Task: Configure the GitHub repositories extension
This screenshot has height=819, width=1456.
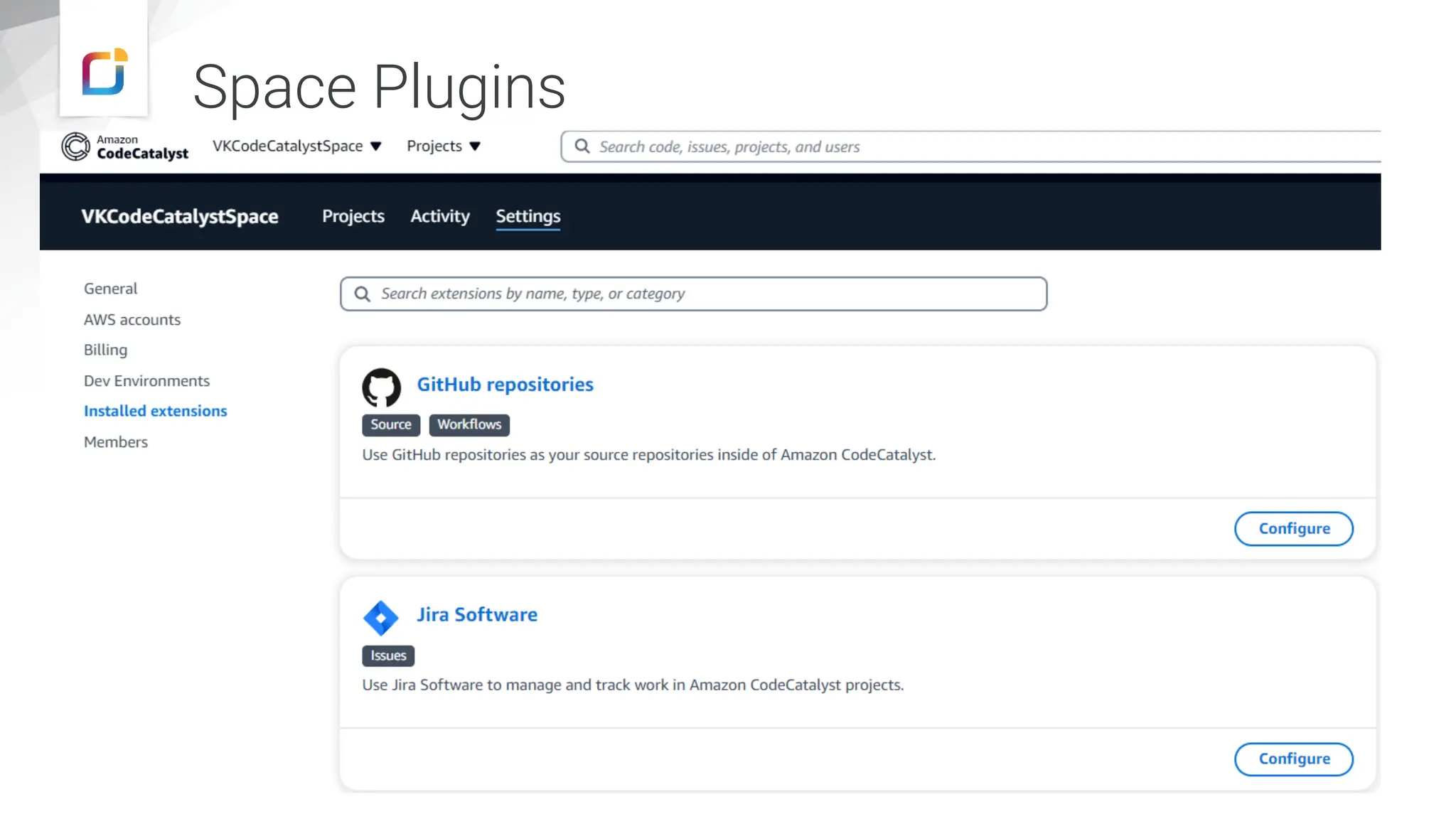Action: click(1293, 529)
